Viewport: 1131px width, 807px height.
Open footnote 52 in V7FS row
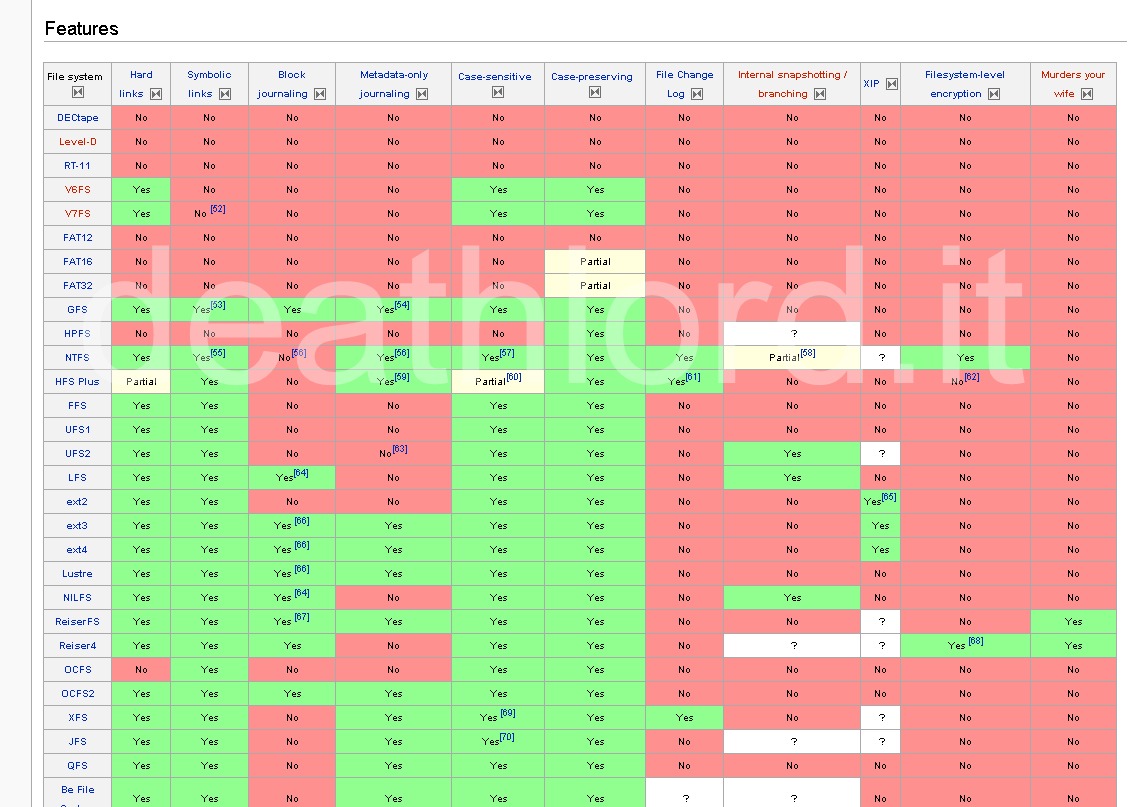(218, 209)
